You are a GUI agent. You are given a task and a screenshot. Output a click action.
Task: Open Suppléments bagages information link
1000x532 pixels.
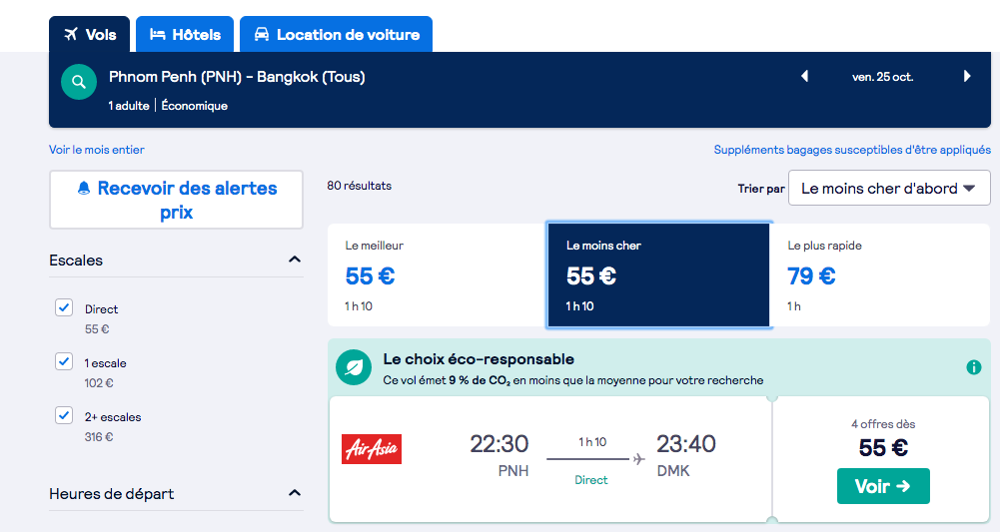[x=852, y=150]
